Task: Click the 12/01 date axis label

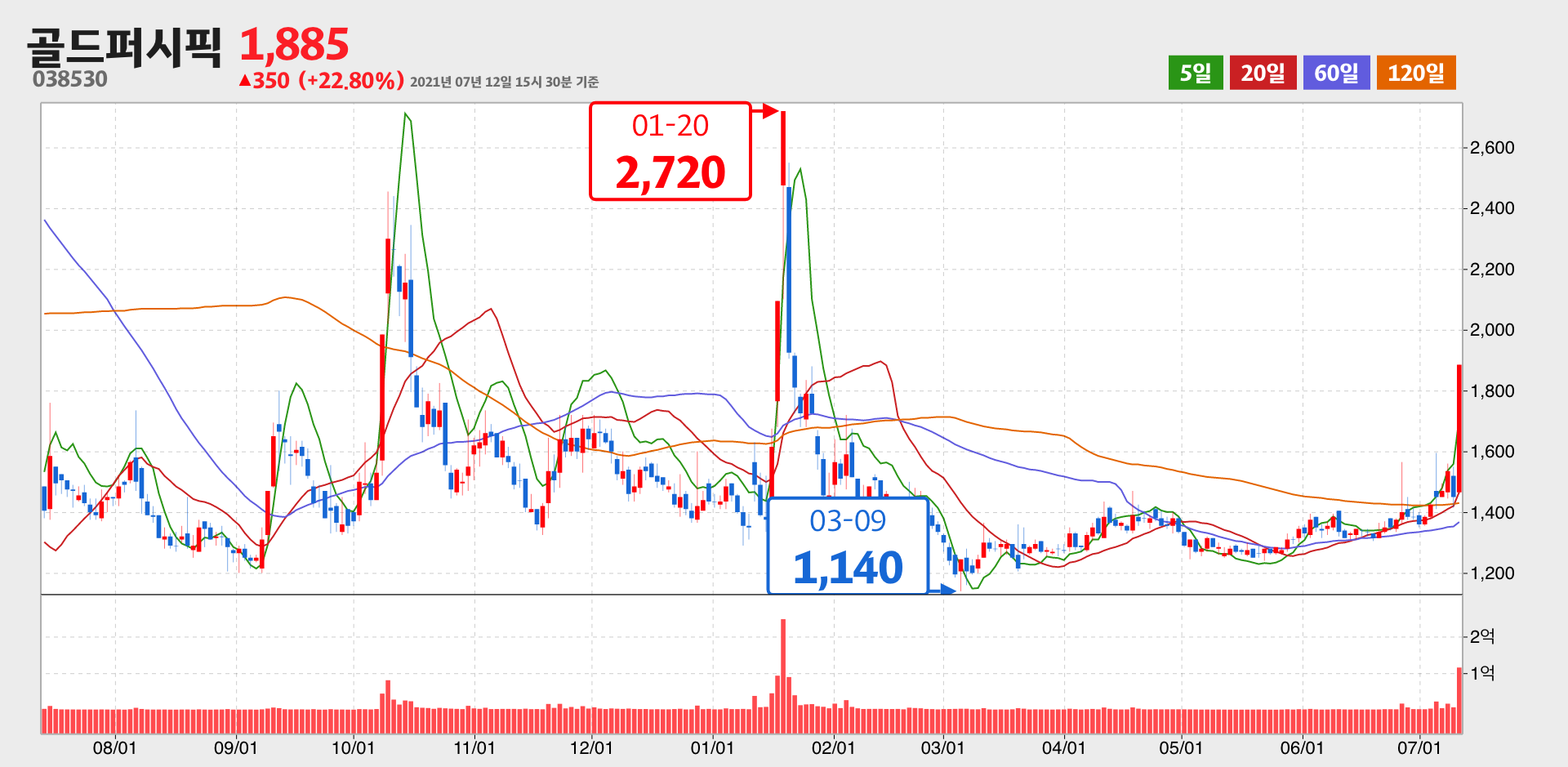Action: pos(591,748)
